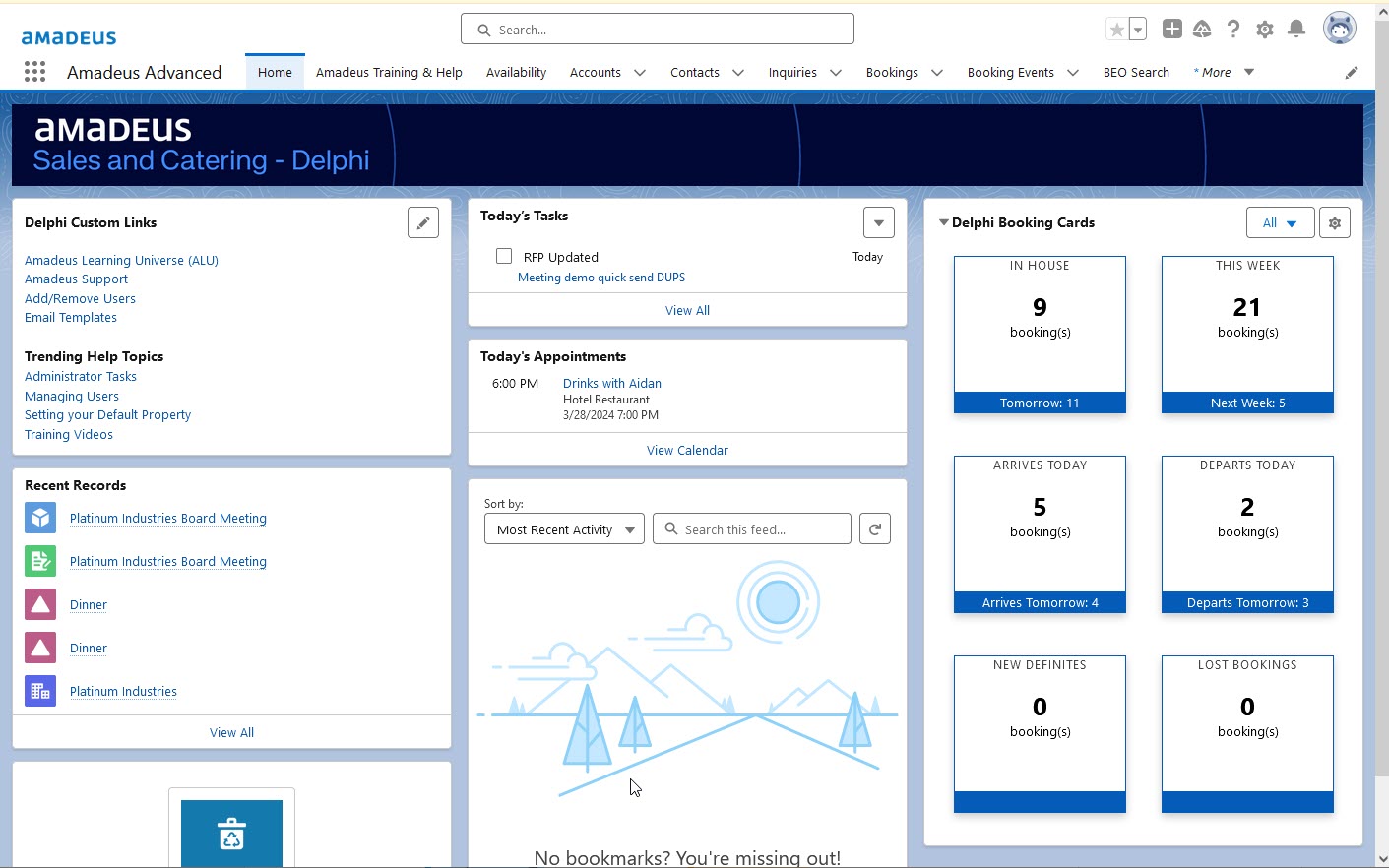Open the Add/Remove Users link
This screenshot has height=868, width=1389.
[x=80, y=298]
